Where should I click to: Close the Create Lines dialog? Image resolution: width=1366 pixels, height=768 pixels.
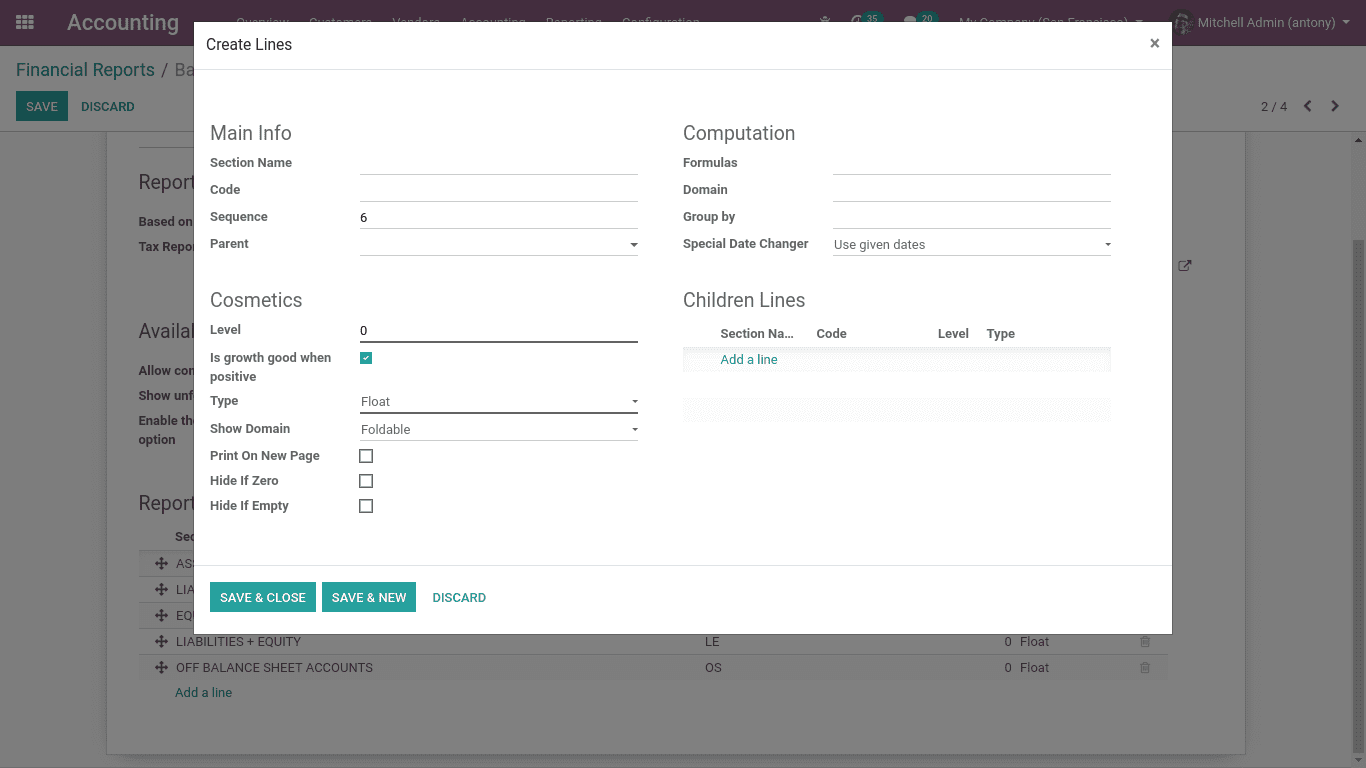click(x=1154, y=43)
